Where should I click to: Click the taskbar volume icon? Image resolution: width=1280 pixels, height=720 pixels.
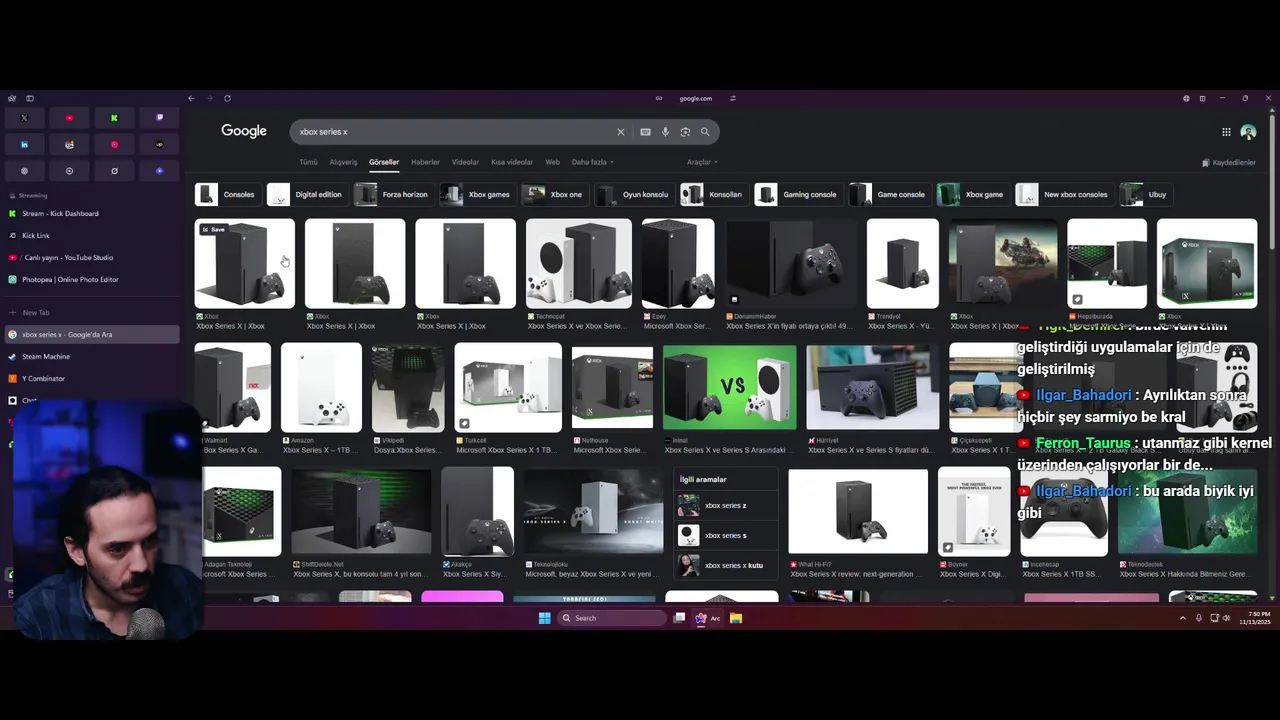point(1227,618)
